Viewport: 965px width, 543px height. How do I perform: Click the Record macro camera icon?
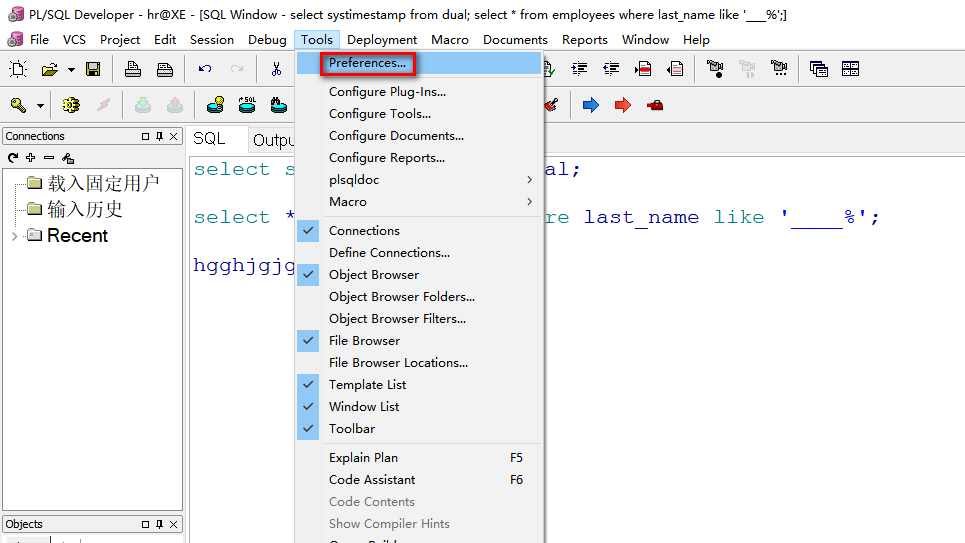pyautogui.click(x=715, y=68)
